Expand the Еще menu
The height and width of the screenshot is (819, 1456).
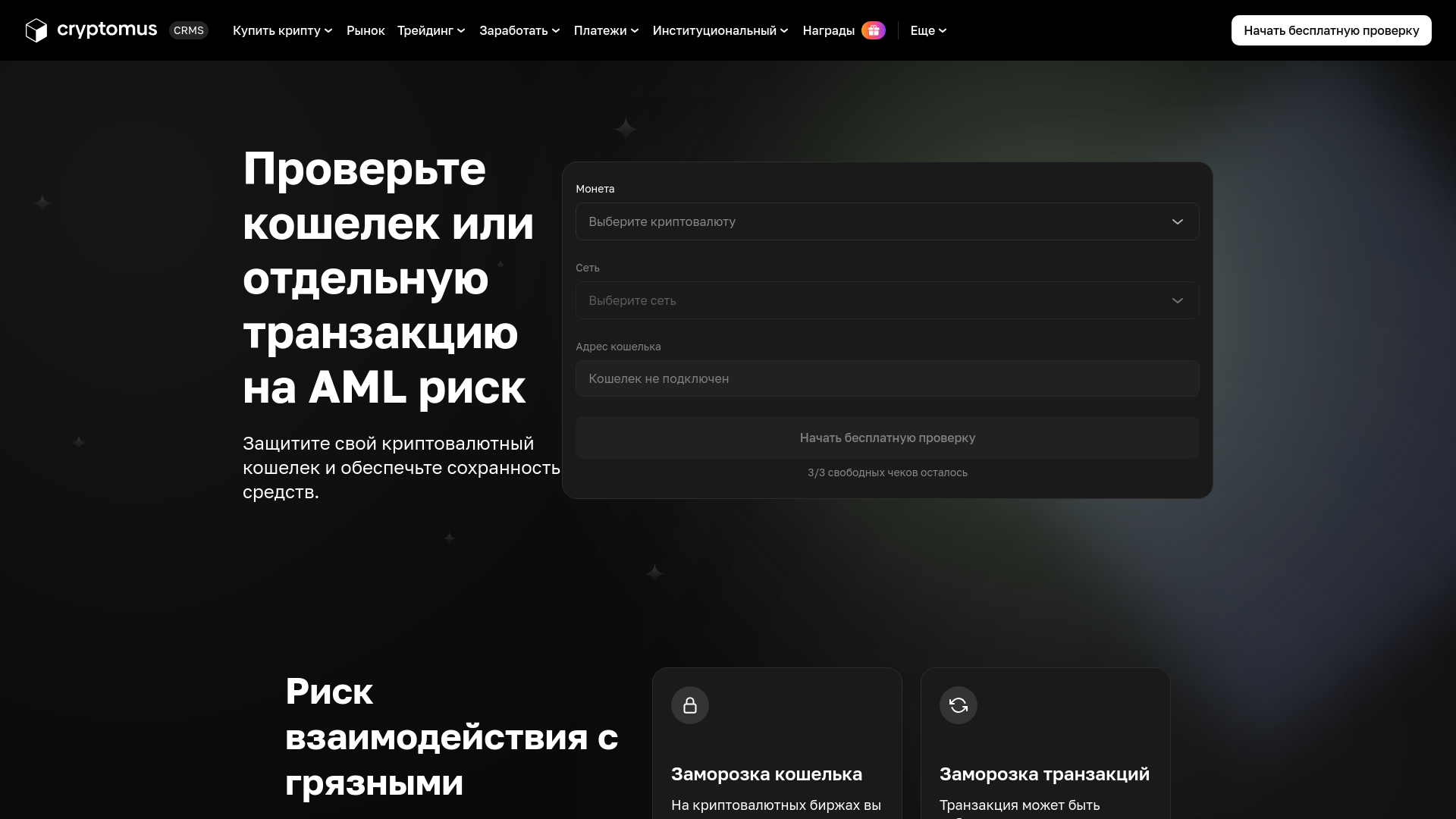coord(928,30)
